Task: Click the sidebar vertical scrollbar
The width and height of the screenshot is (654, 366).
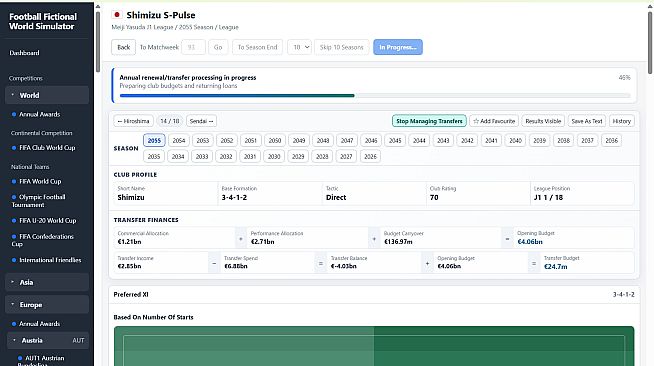Action: [98, 42]
